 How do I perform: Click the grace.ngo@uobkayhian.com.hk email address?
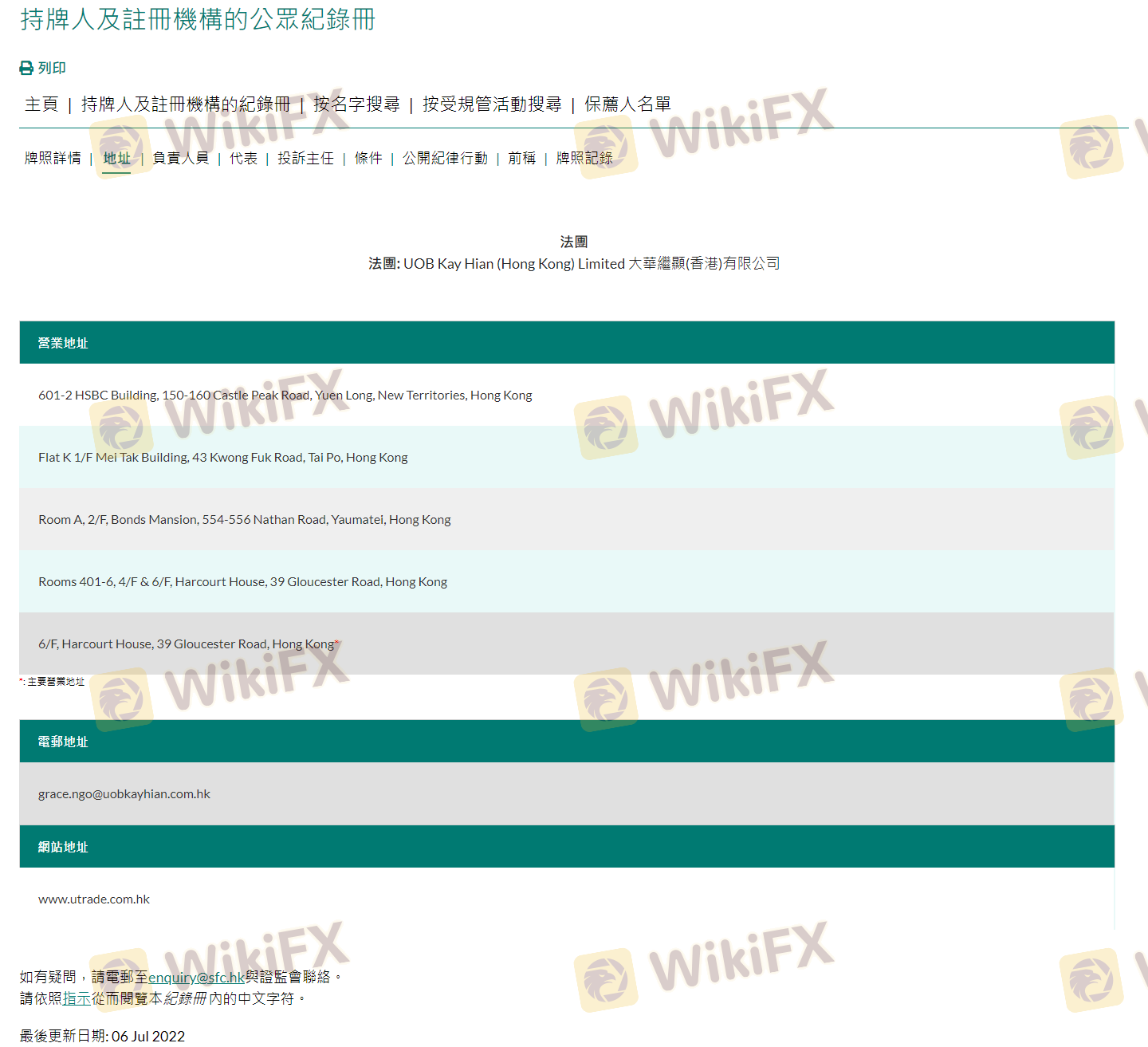tap(124, 794)
